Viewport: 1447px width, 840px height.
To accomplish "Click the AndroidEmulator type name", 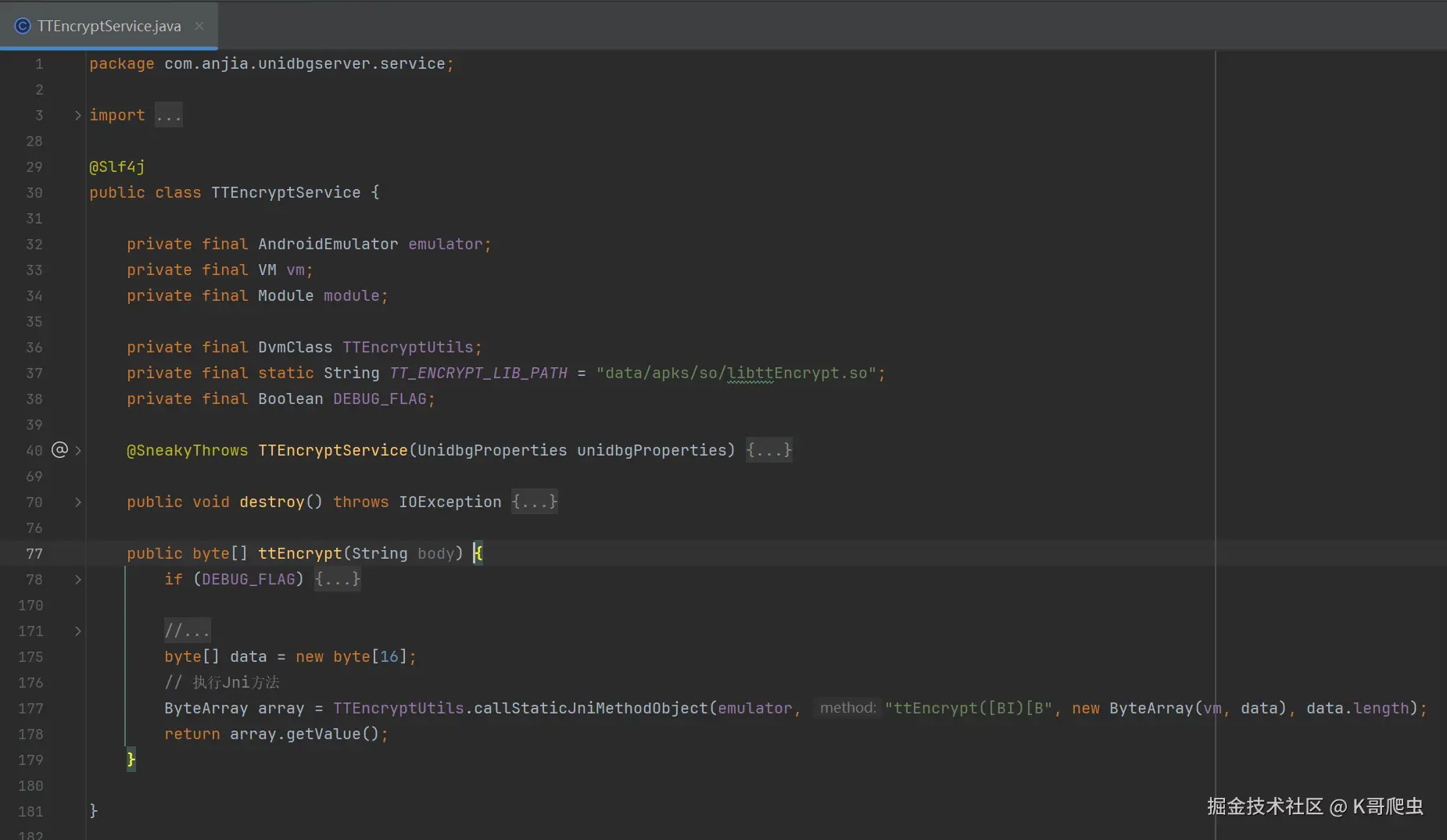I will (x=328, y=245).
